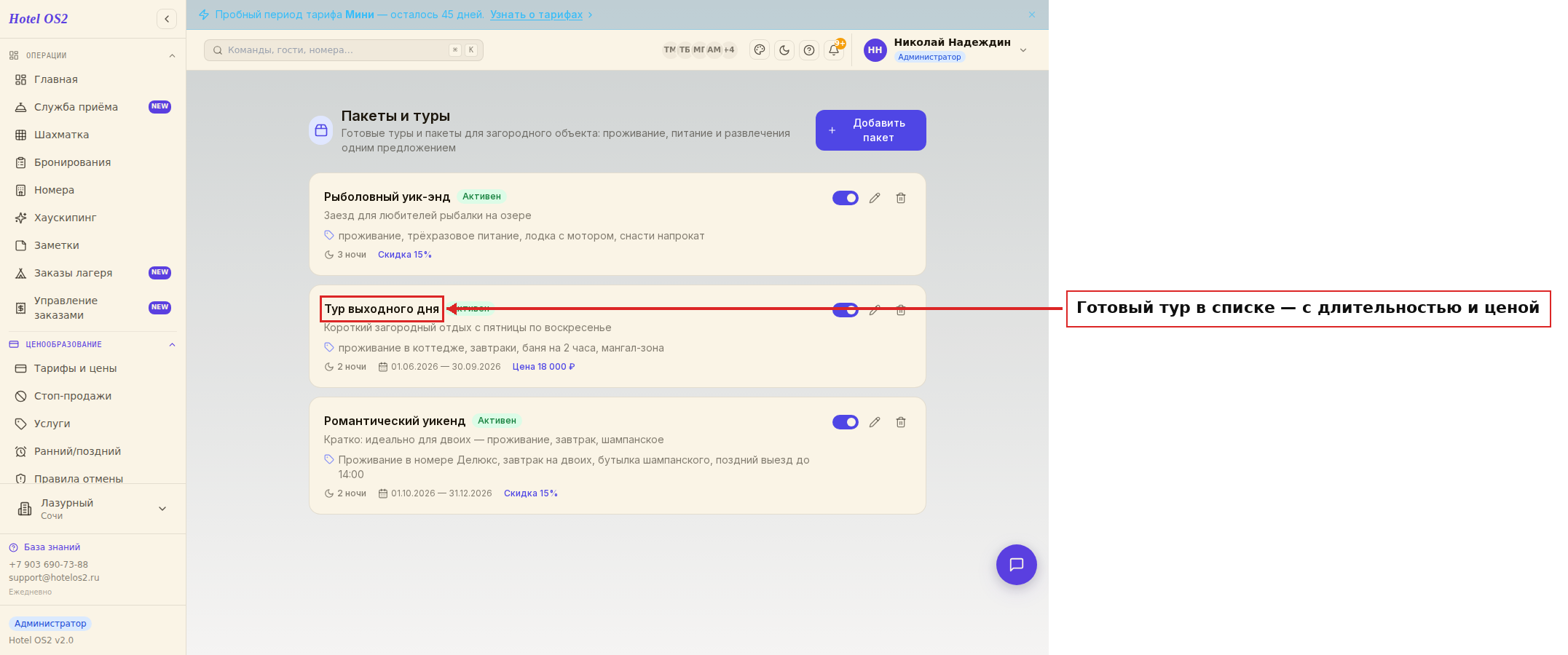Switch to dark mode moon icon
The width and height of the screenshot is (1568, 655).
click(784, 50)
